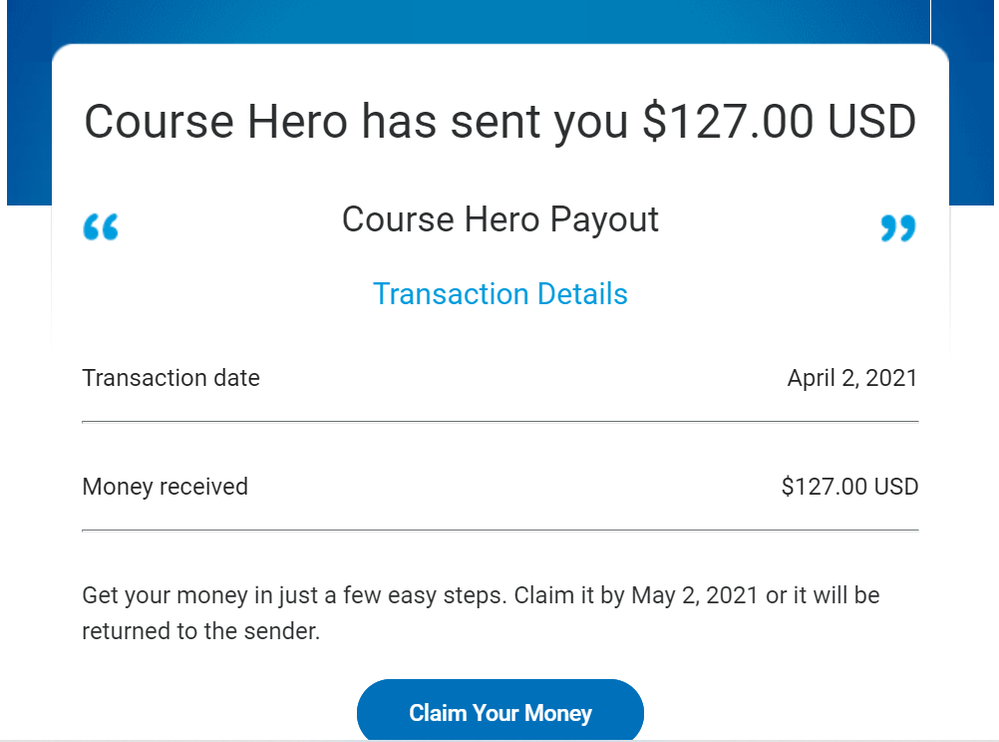Click the opening quotation mark icon
This screenshot has height=742, width=999.
pyautogui.click(x=101, y=227)
